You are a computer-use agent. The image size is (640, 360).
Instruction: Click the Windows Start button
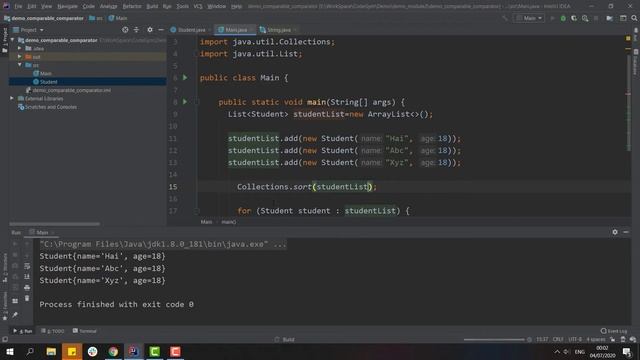point(9,351)
